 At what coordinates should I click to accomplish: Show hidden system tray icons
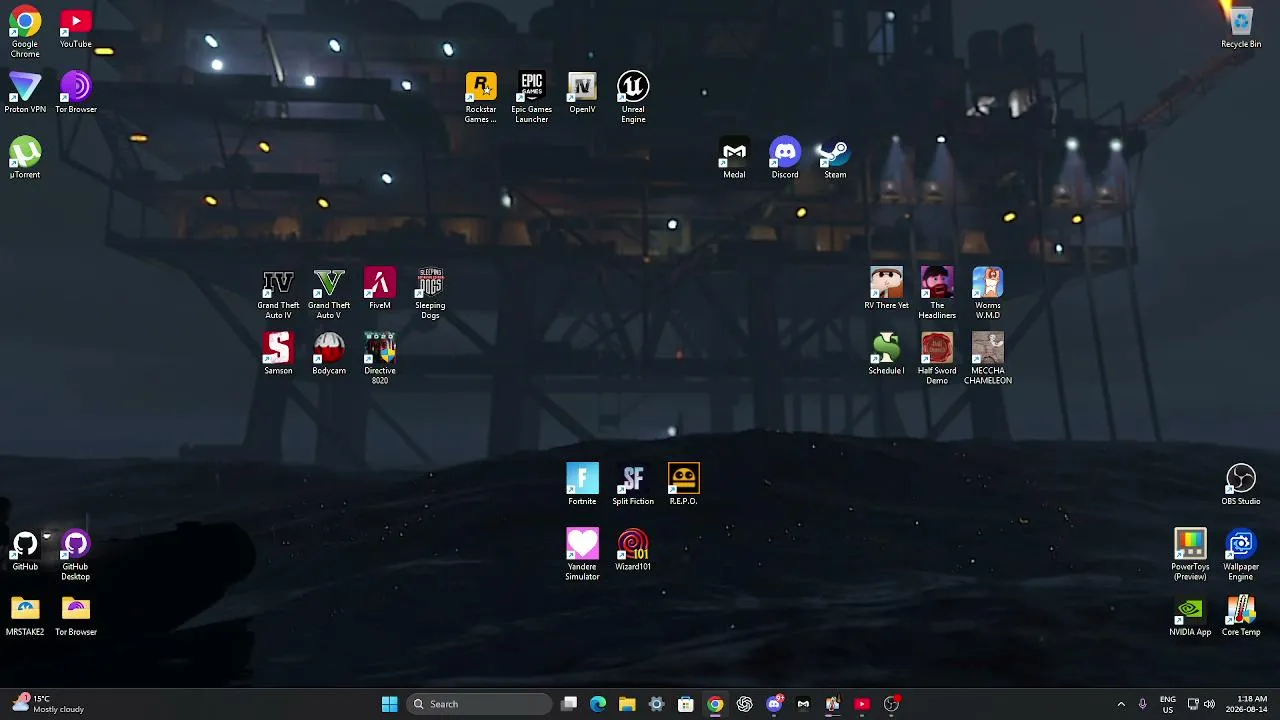pyautogui.click(x=1121, y=704)
